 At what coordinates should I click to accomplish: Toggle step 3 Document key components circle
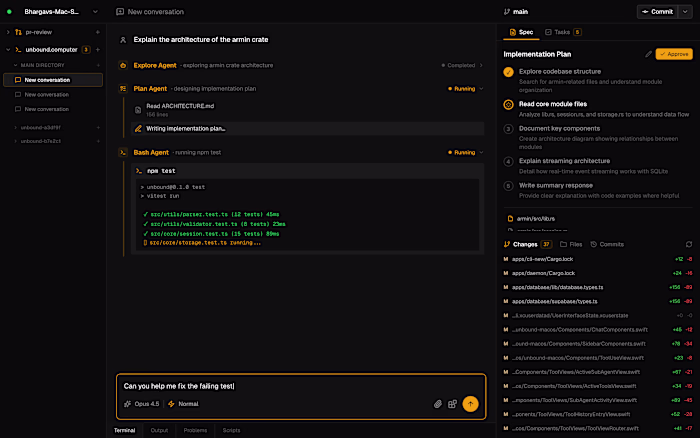[509, 128]
